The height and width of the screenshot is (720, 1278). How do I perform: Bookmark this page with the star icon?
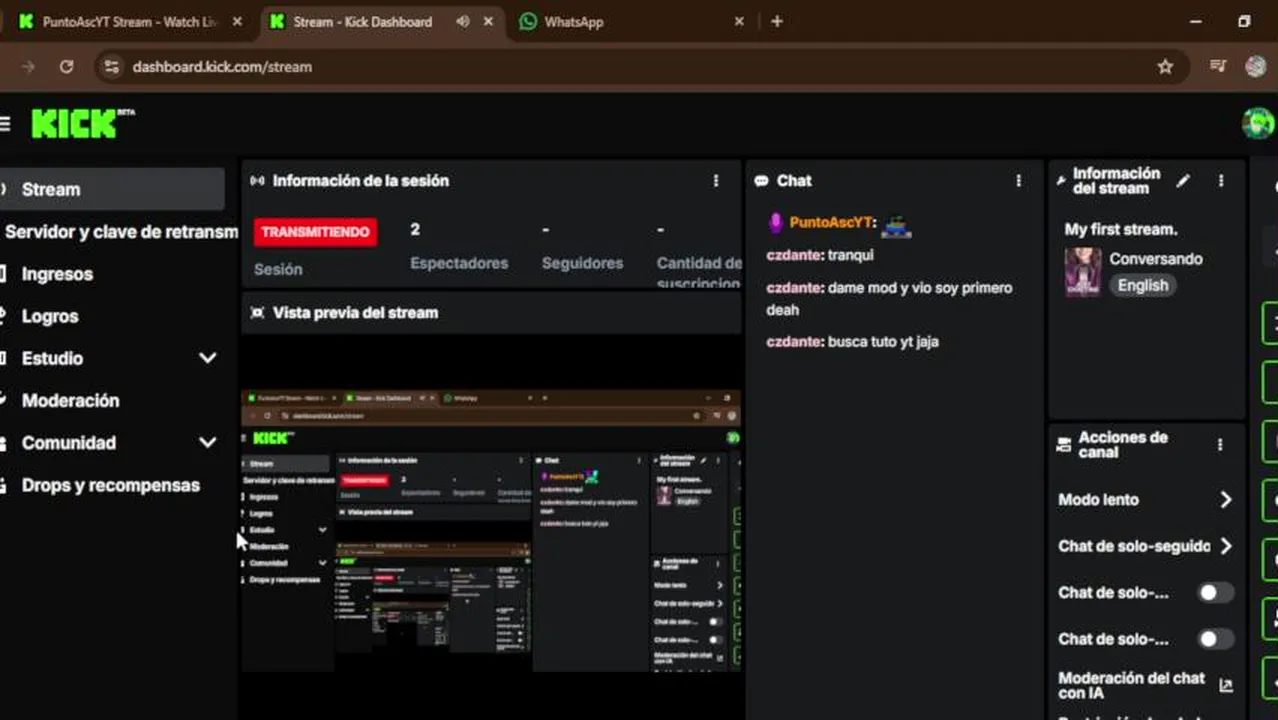tap(1165, 67)
